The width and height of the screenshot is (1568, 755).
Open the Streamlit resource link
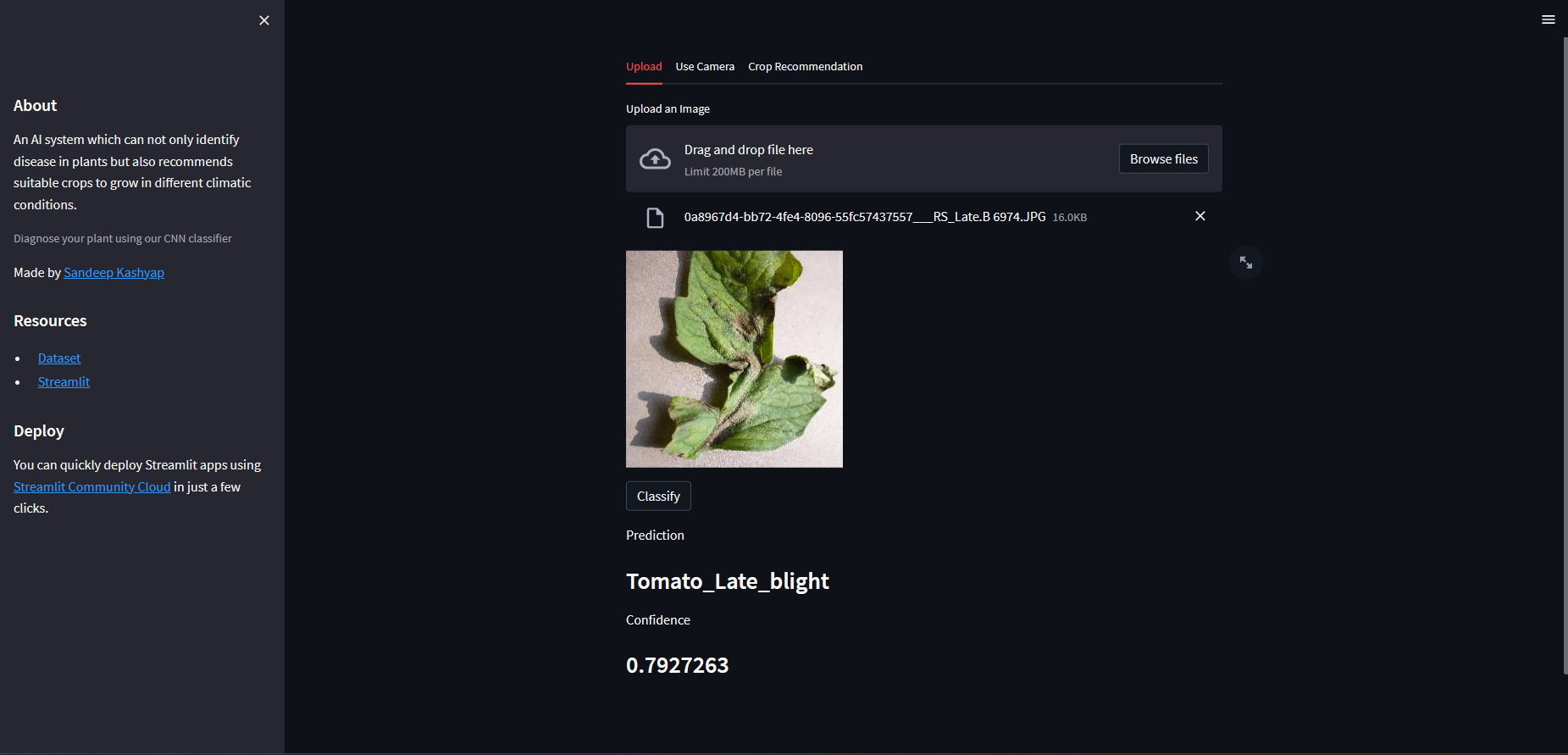[64, 382]
